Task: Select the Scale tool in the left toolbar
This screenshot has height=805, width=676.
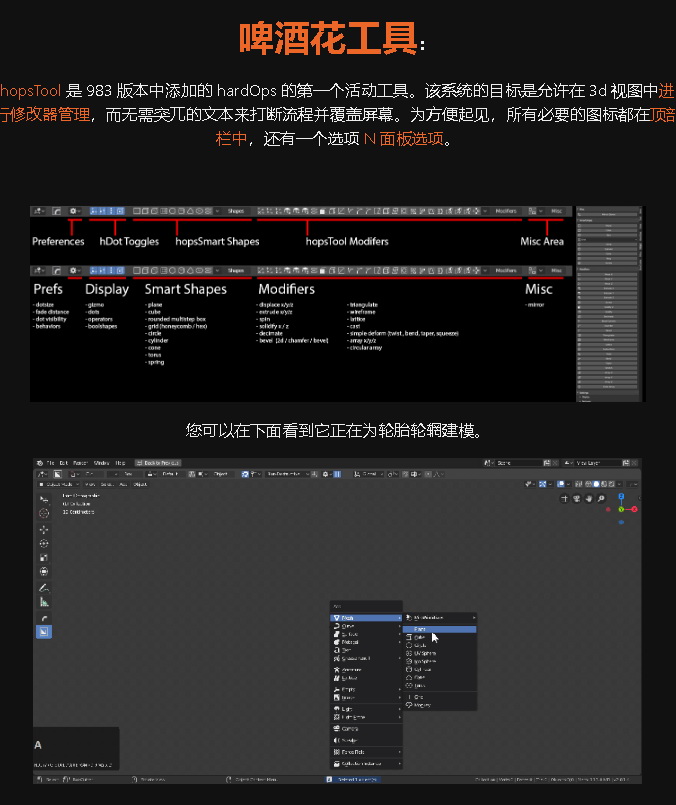Action: [x=44, y=558]
